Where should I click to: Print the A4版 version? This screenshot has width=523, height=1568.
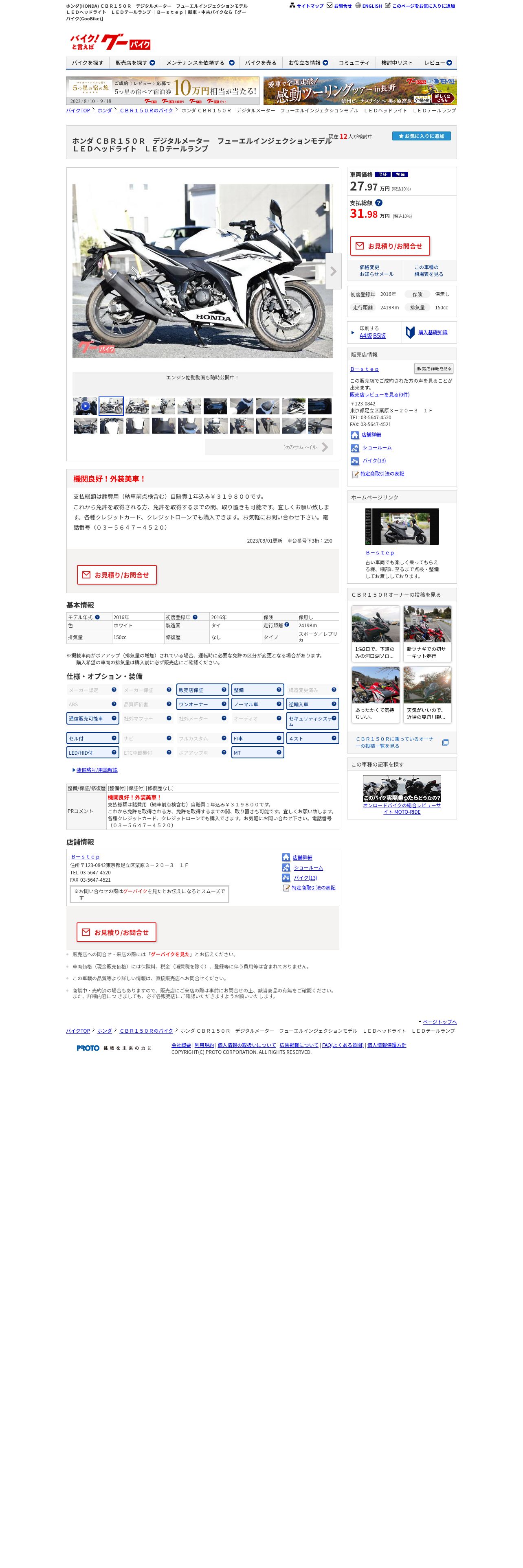pos(365,336)
